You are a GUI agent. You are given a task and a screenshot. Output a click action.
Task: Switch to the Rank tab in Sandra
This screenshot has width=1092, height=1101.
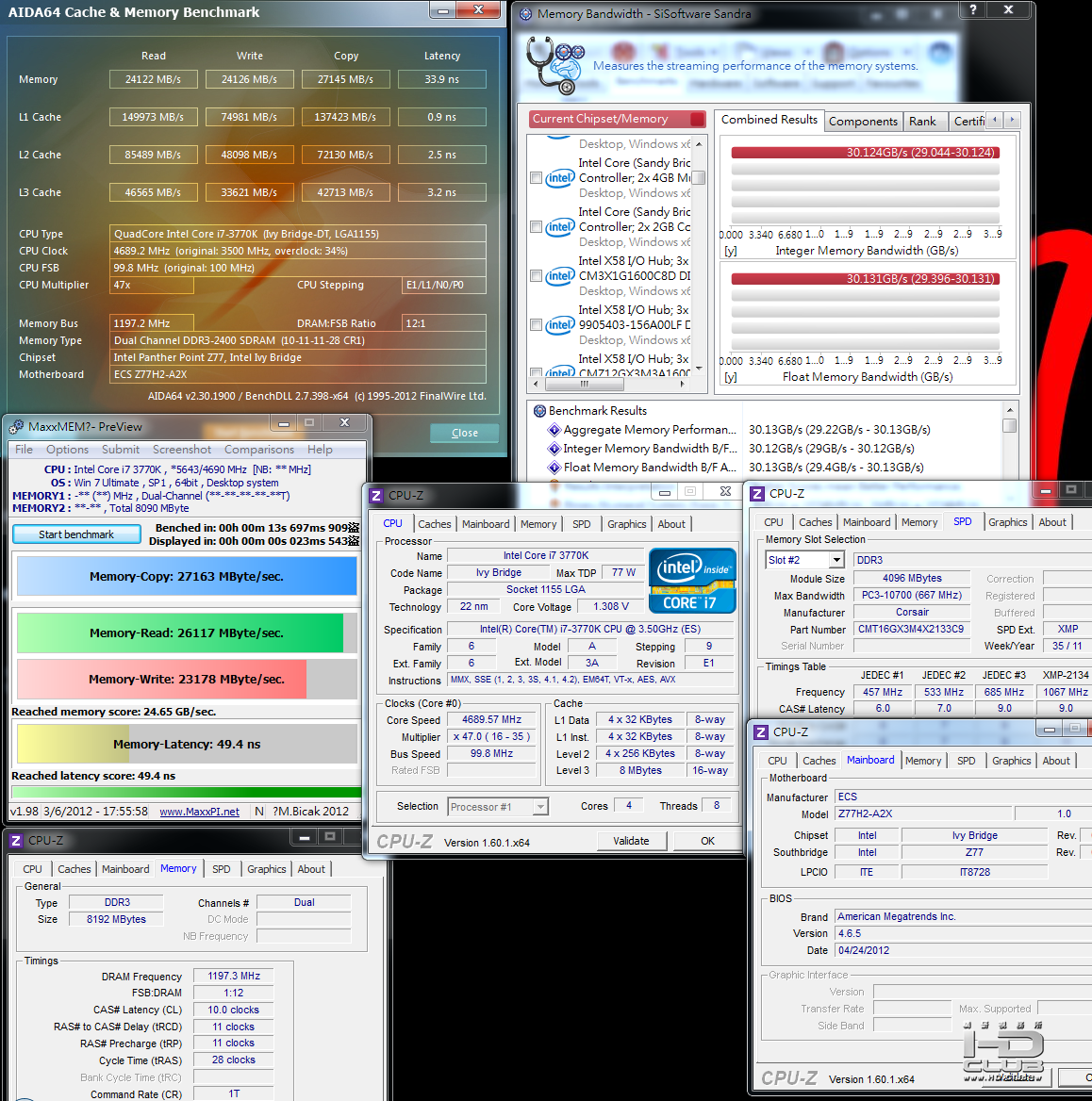[922, 121]
